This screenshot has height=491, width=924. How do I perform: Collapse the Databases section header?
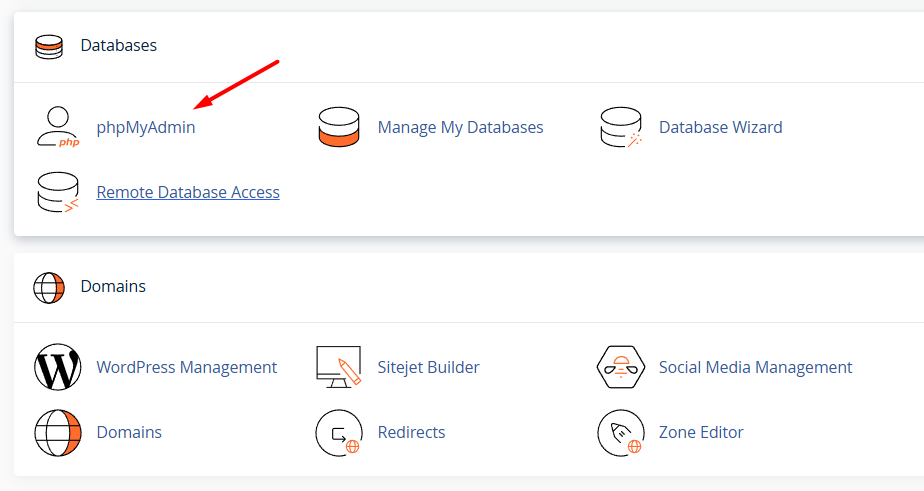pos(118,46)
